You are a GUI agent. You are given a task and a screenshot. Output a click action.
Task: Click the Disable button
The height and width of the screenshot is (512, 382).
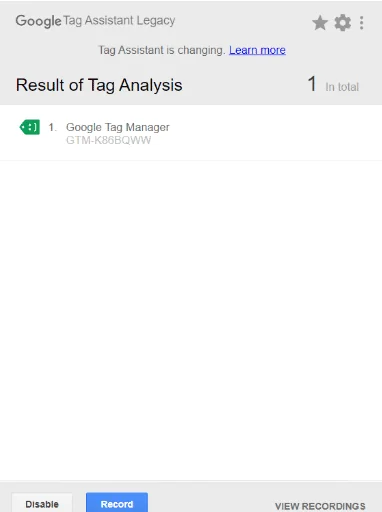42,503
